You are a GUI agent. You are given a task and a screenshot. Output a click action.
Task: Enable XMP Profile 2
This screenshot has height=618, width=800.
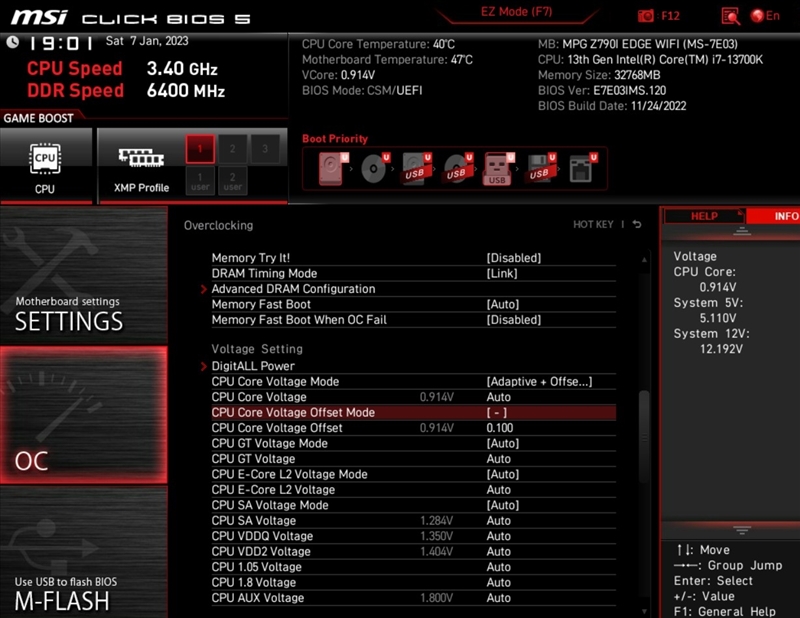click(x=233, y=149)
